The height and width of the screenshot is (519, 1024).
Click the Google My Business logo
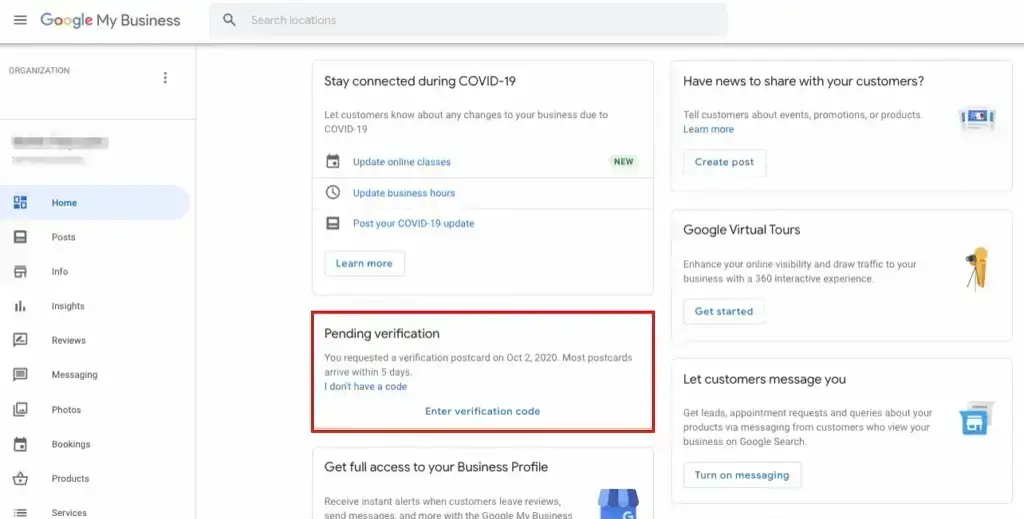[x=110, y=20]
